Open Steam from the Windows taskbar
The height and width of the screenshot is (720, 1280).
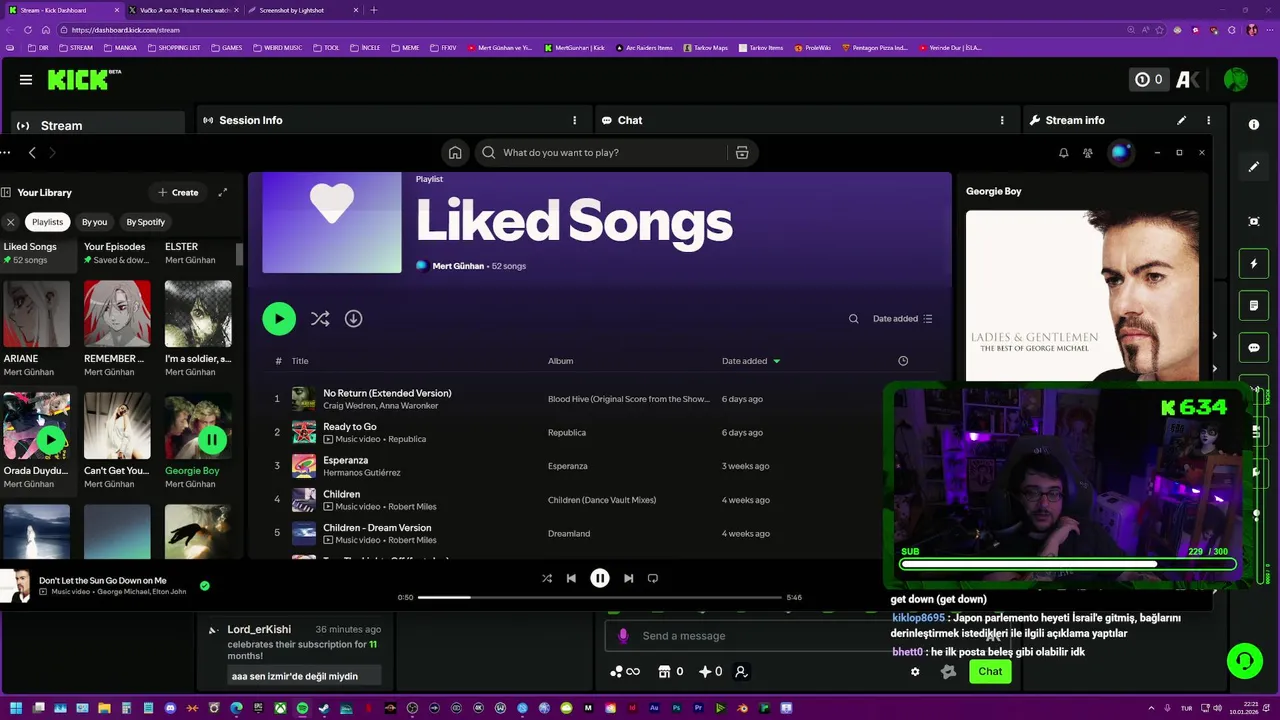(x=324, y=708)
